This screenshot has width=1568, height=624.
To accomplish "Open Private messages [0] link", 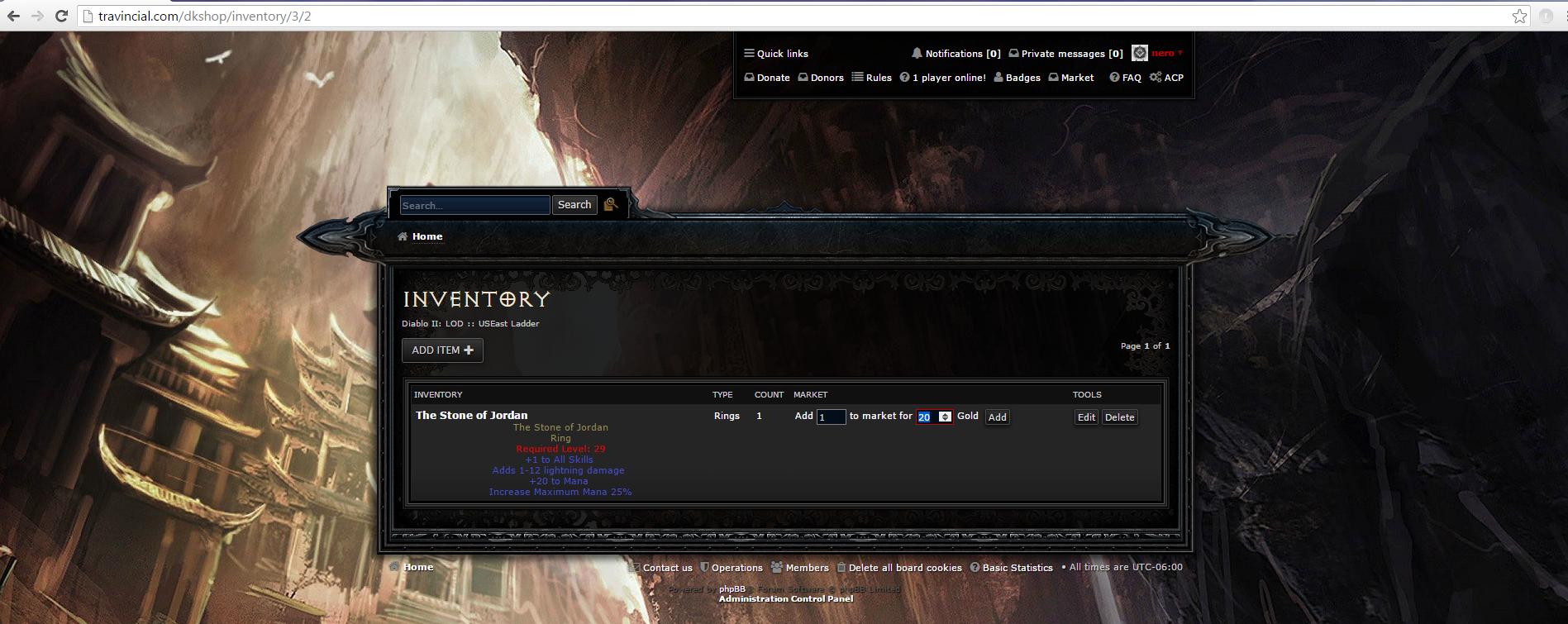I will point(1072,54).
